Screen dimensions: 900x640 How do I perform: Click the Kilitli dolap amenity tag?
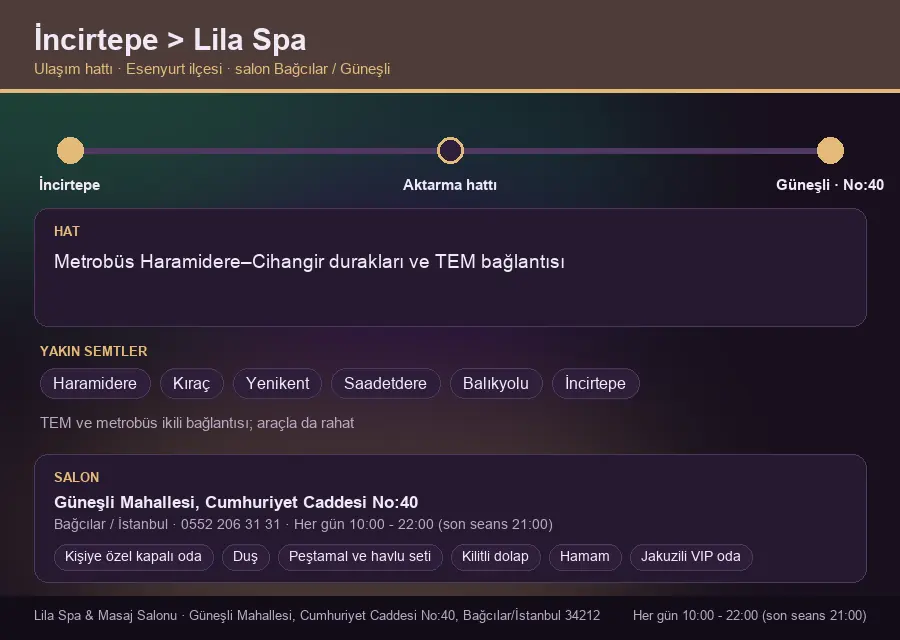point(495,557)
